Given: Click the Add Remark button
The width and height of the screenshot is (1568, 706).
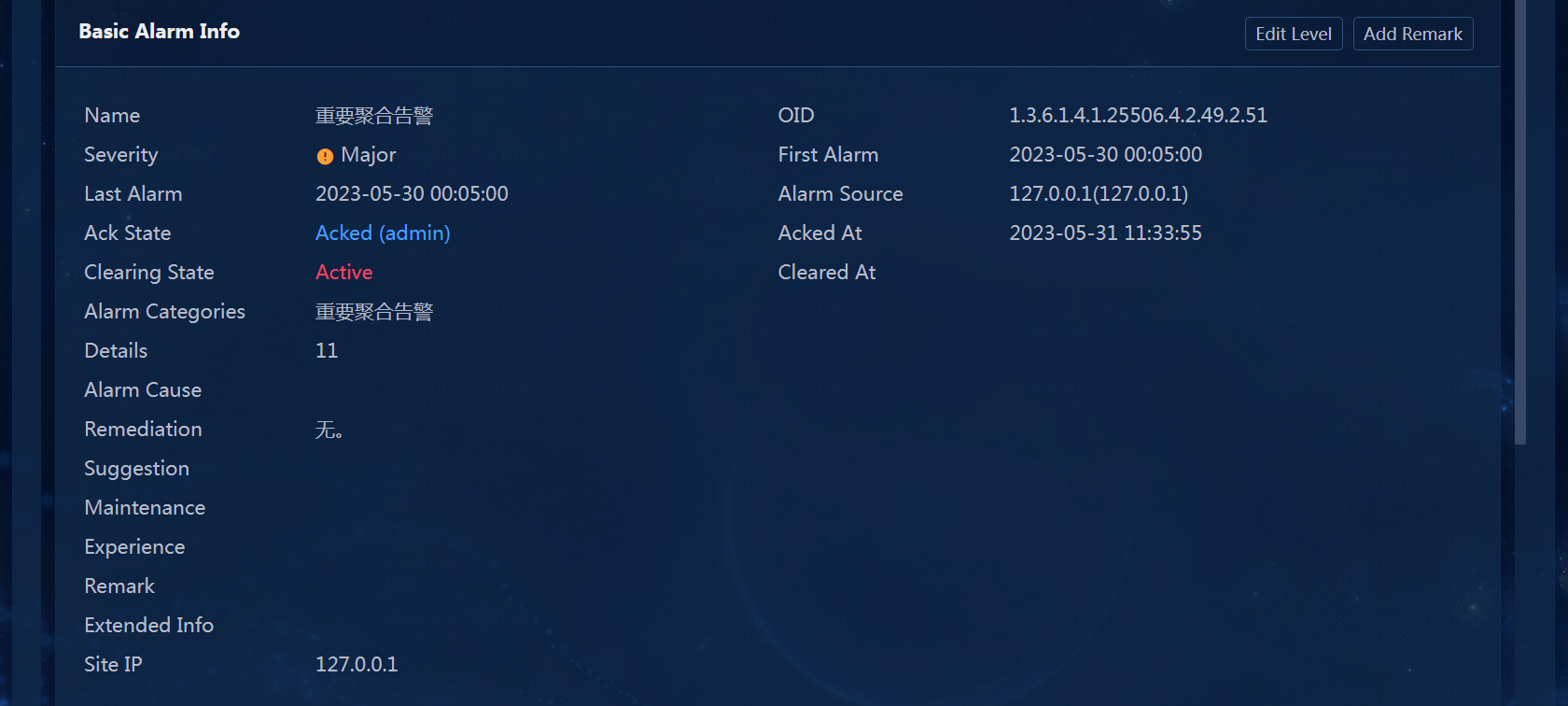Looking at the screenshot, I should click(x=1413, y=34).
